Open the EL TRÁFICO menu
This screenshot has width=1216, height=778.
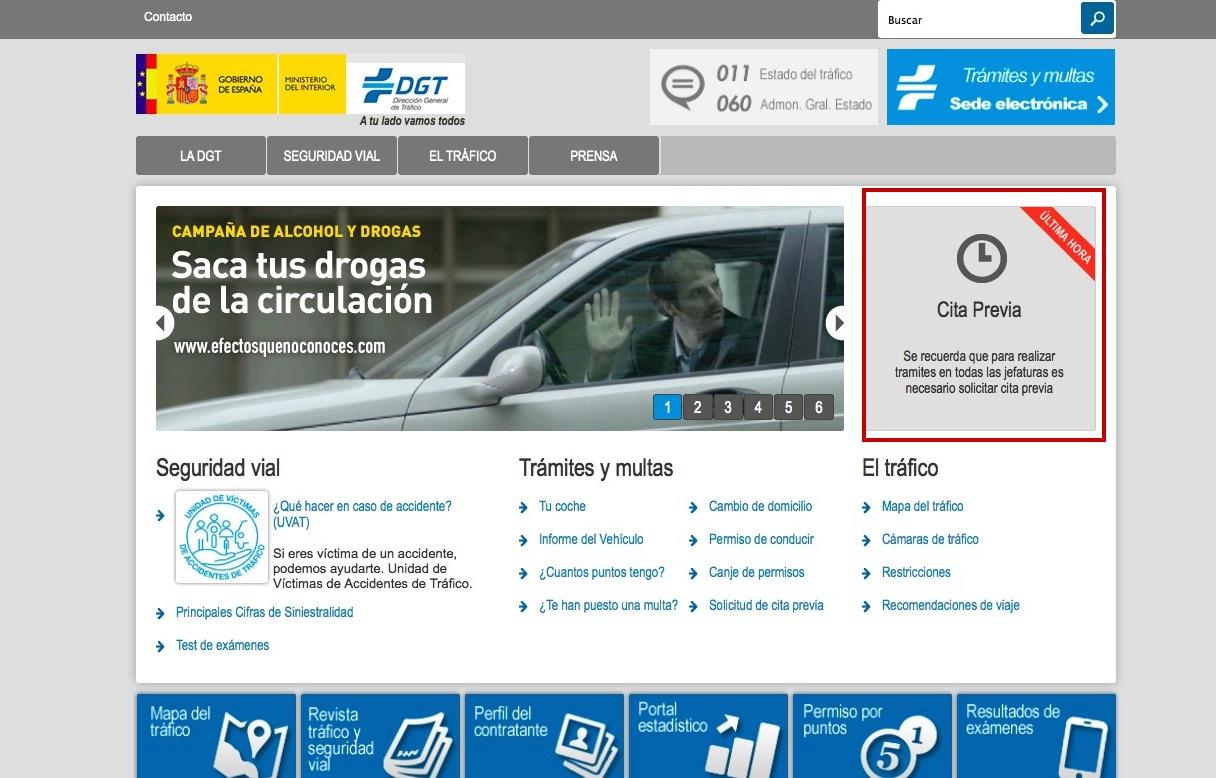click(x=463, y=156)
